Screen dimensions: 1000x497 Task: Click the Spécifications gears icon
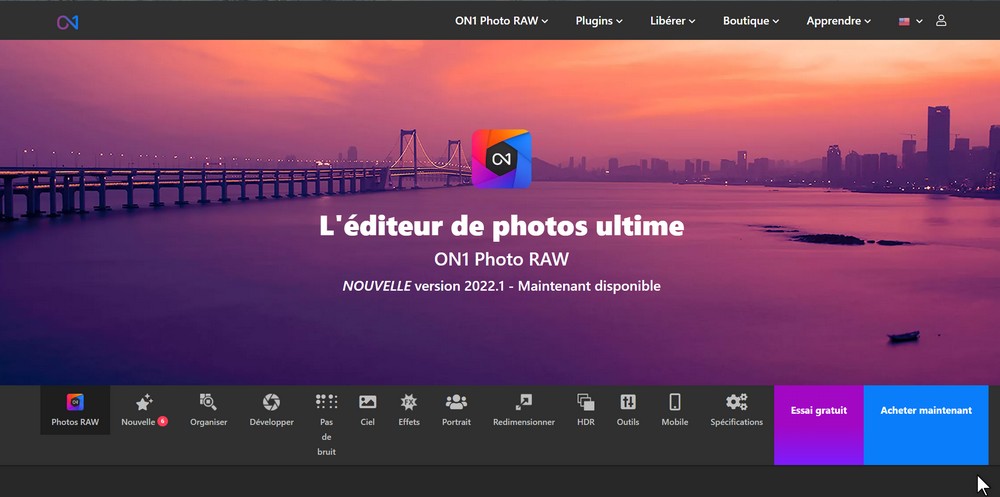737,402
